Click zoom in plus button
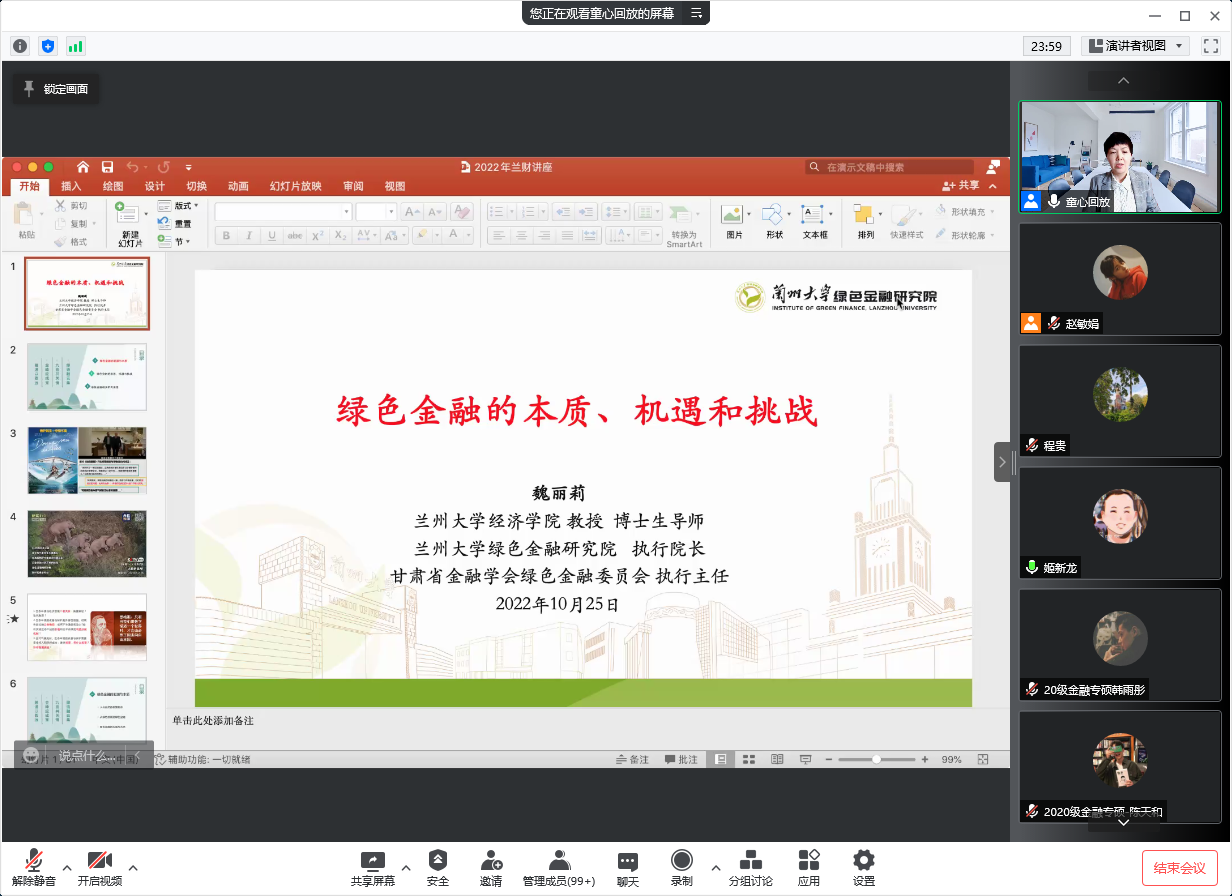 point(925,760)
